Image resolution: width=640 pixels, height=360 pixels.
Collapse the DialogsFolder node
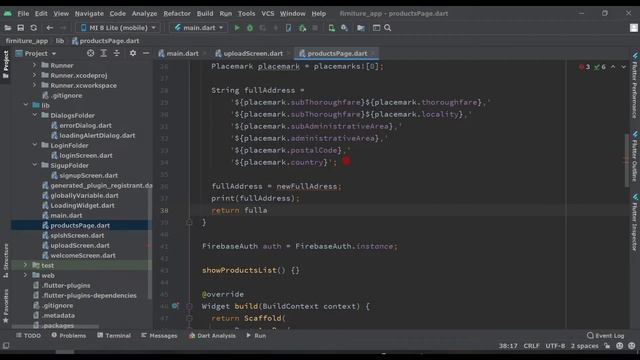tap(35, 115)
